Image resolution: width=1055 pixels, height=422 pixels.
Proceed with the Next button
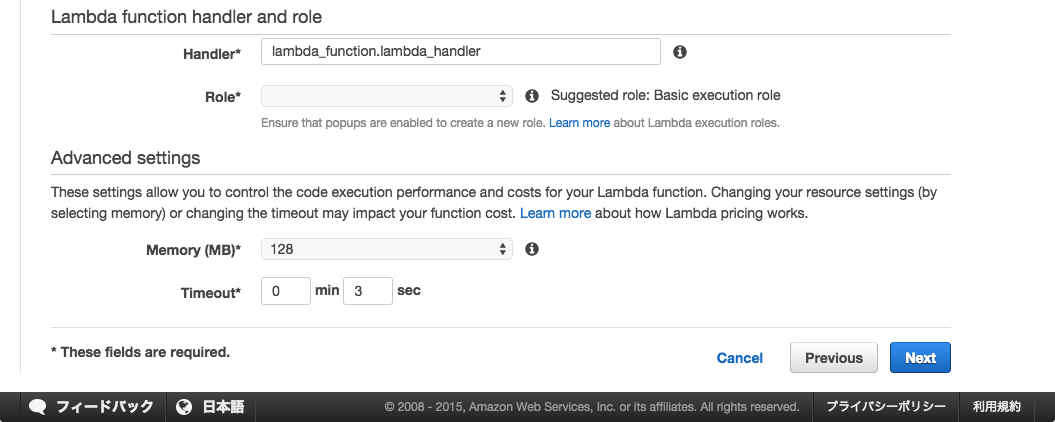coord(920,357)
